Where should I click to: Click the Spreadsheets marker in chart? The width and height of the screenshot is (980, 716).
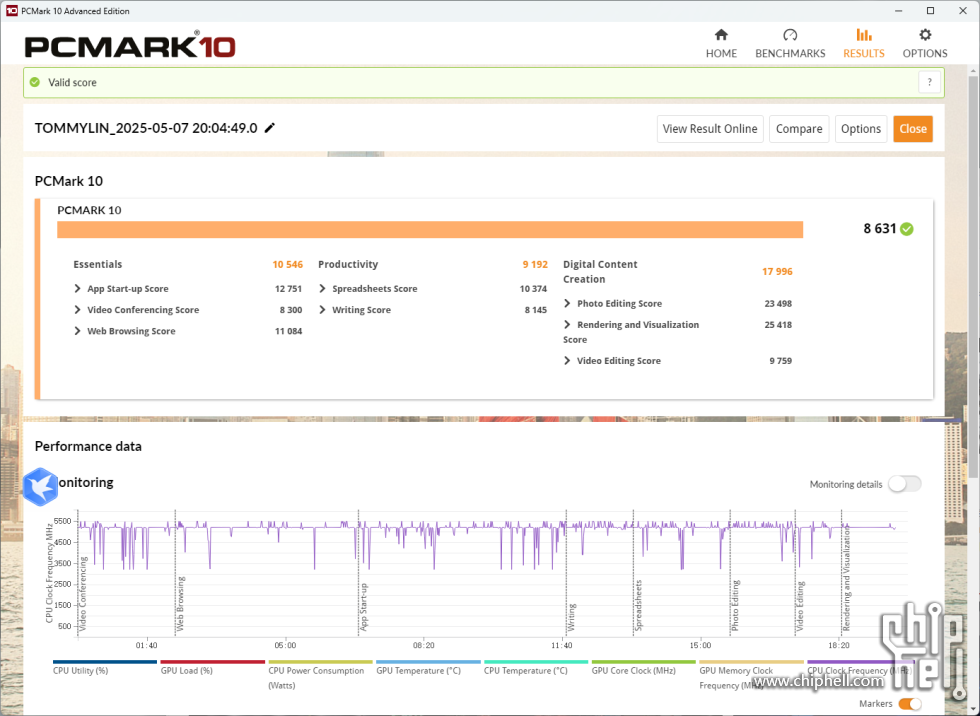[x=638, y=605]
